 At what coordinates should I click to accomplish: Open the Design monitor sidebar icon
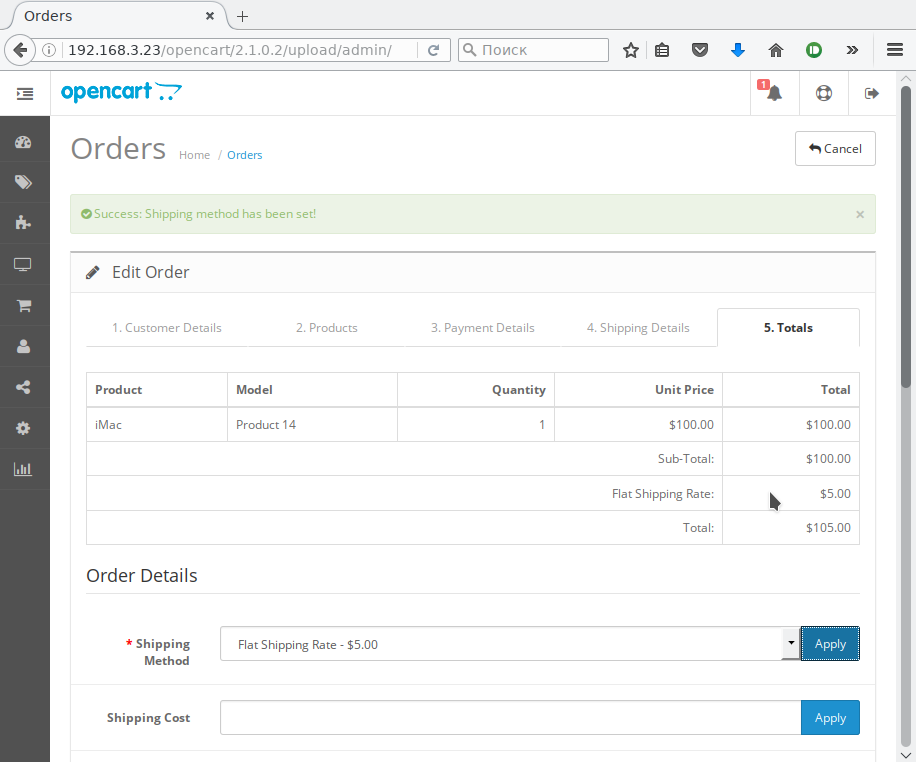[23, 264]
